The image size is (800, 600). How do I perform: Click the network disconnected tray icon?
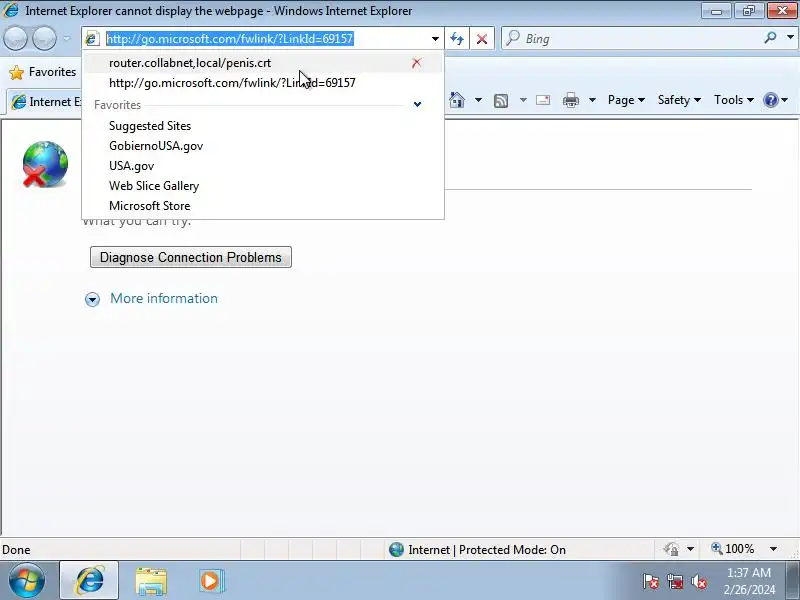(674, 581)
